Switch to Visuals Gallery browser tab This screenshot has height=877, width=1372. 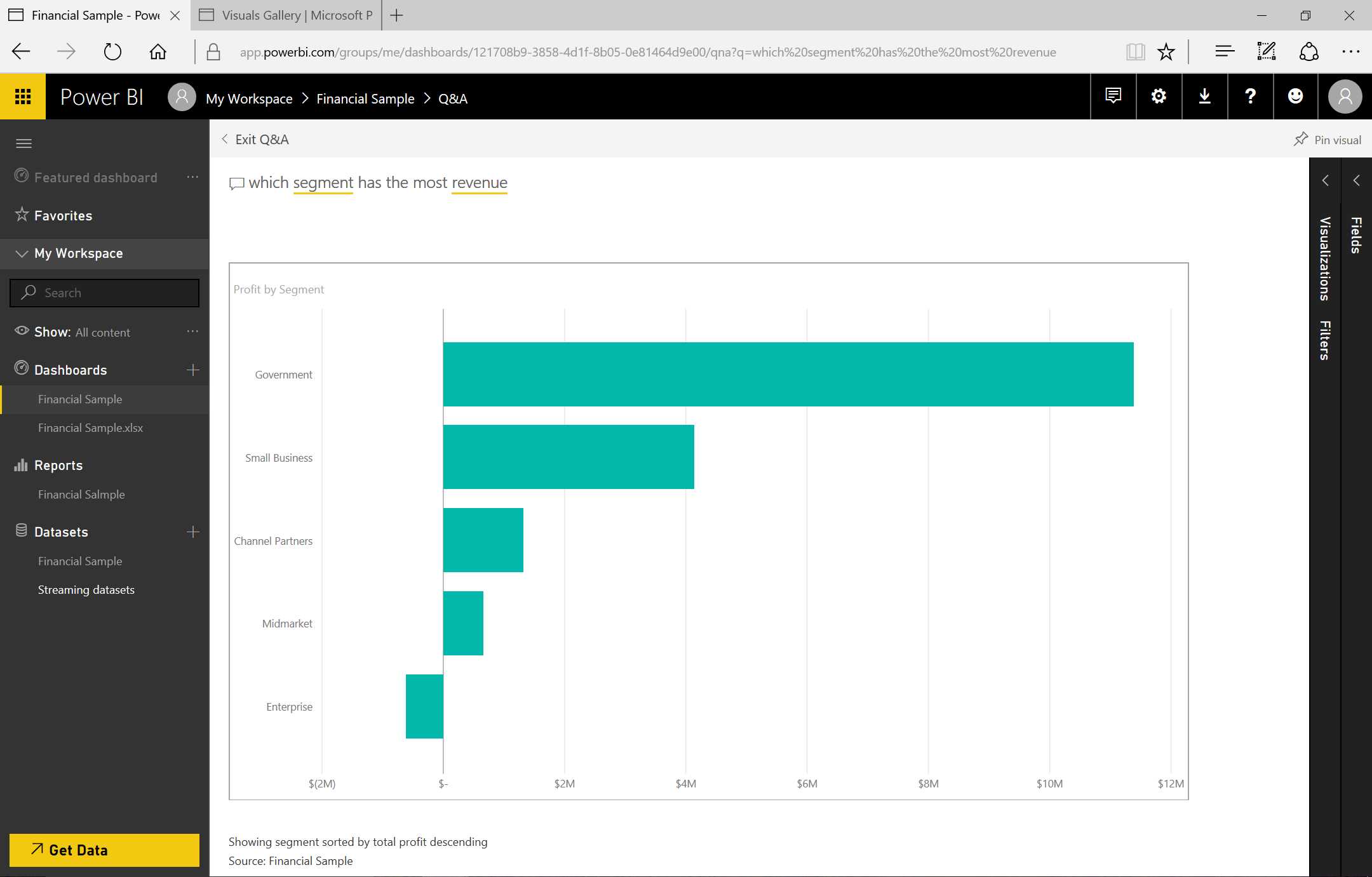286,15
